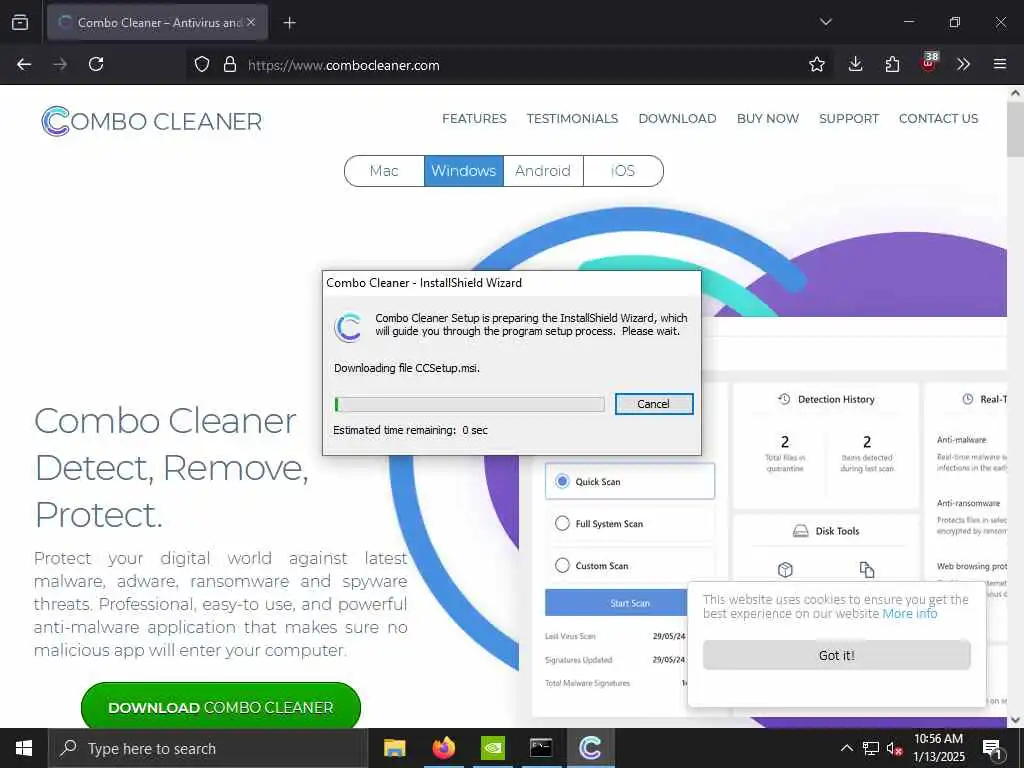Open the network status tray icon
The width and height of the screenshot is (1024, 768).
click(871, 748)
